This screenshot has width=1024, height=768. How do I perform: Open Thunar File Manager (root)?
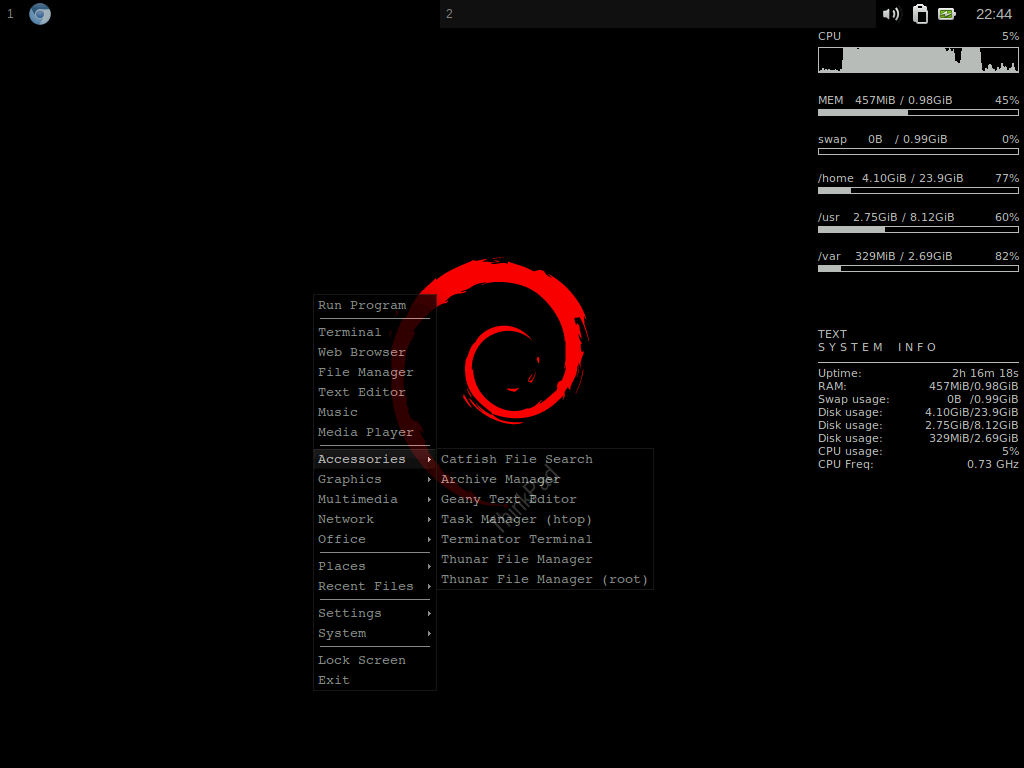click(x=545, y=579)
